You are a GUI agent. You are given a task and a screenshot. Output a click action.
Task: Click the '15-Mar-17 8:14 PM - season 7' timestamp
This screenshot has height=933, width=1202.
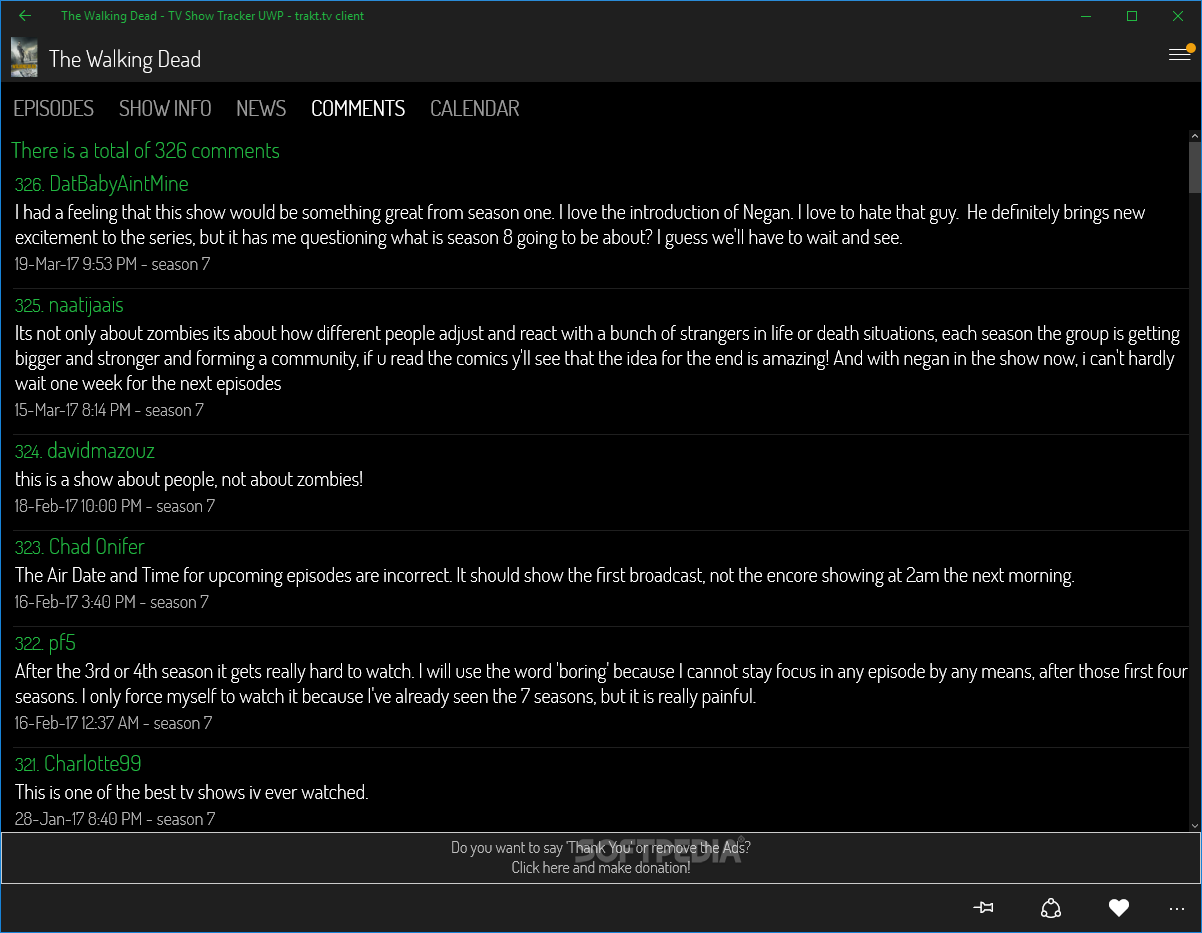tap(109, 410)
